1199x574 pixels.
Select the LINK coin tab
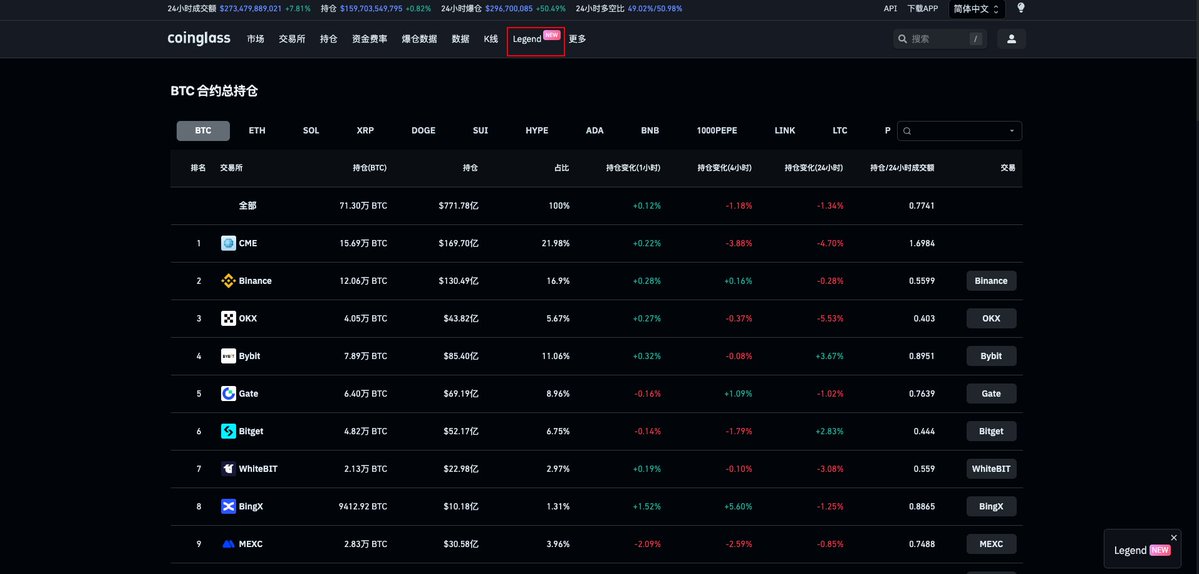(x=785, y=131)
